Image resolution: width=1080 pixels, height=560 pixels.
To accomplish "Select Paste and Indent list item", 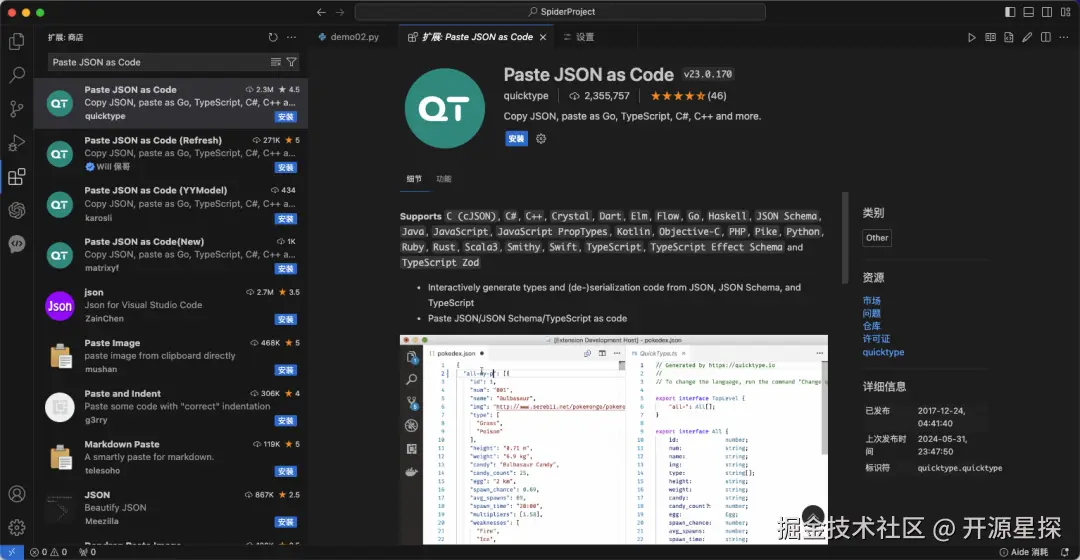I will point(171,407).
